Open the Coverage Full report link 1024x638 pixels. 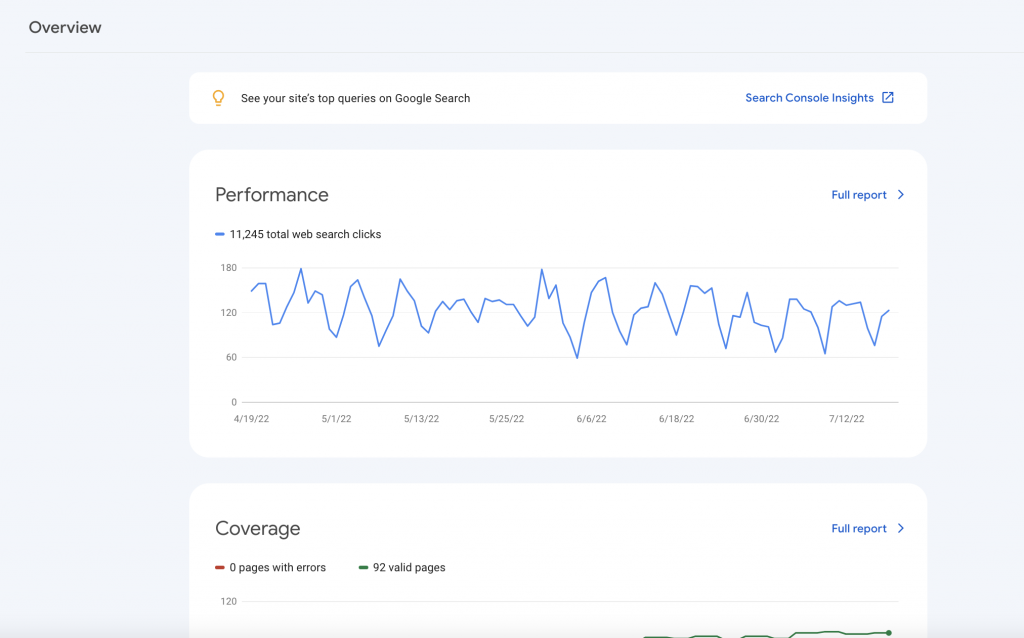point(859,528)
